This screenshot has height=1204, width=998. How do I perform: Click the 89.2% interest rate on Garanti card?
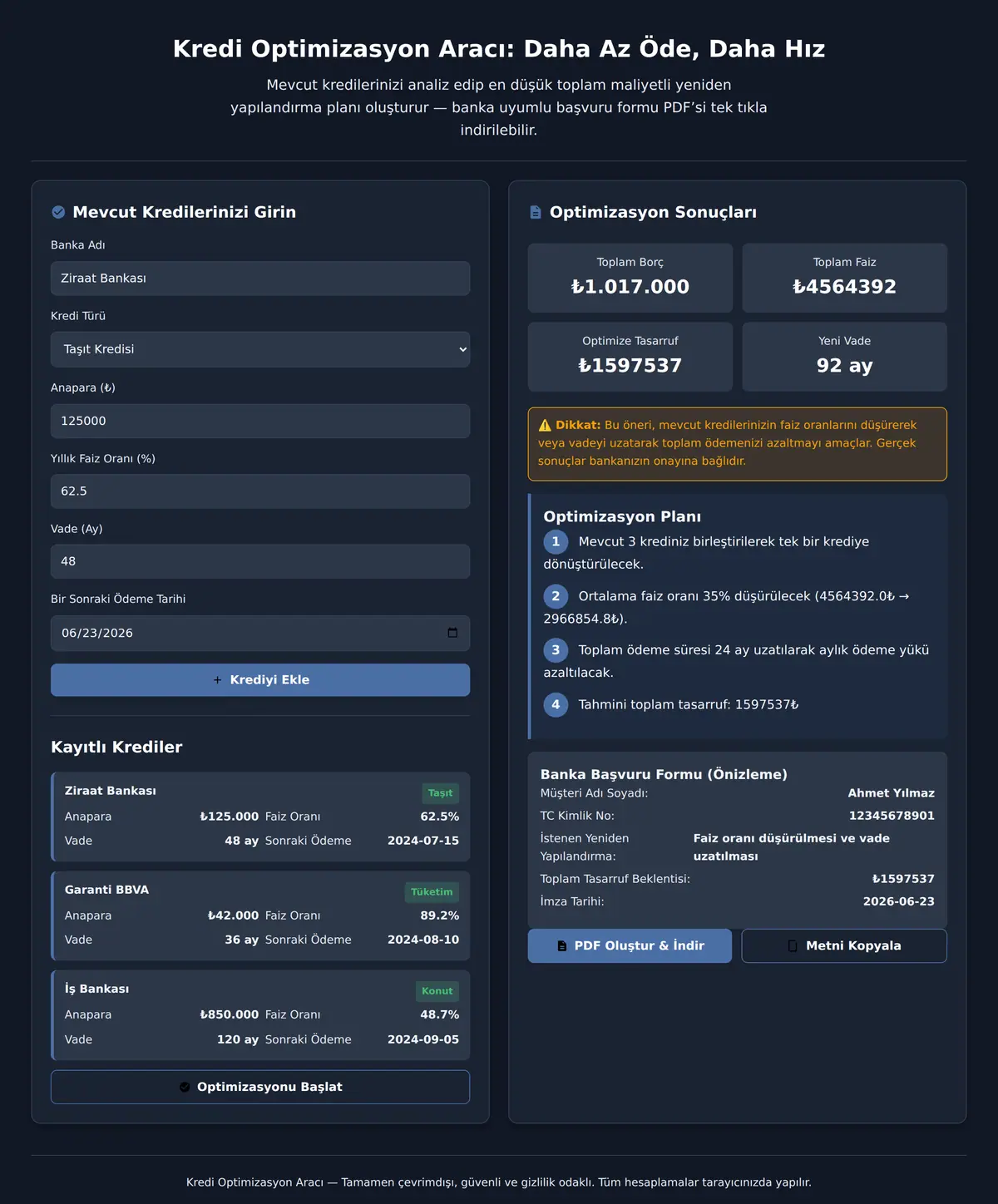[x=439, y=915]
